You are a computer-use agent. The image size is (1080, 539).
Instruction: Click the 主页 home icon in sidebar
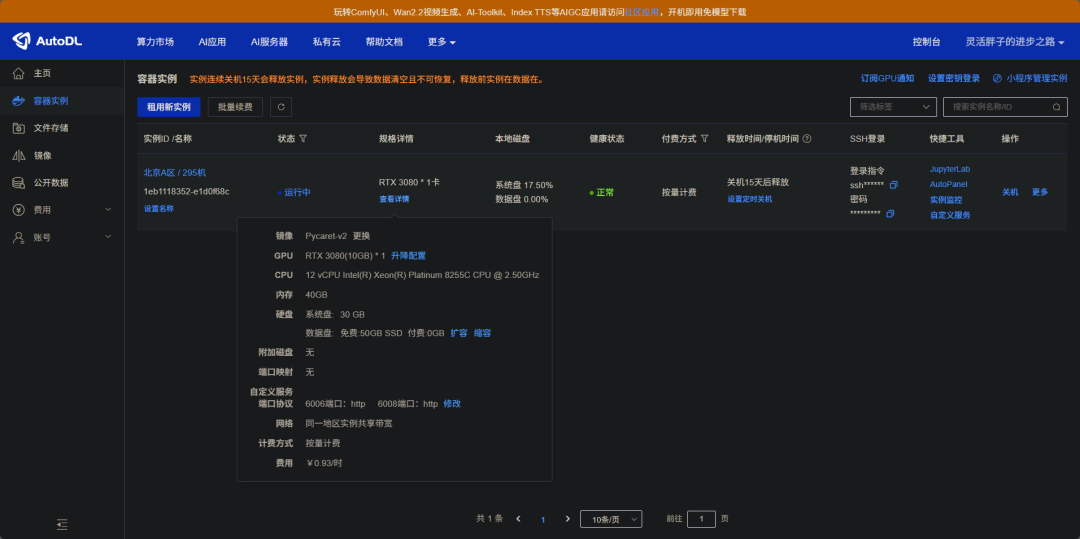(19, 73)
